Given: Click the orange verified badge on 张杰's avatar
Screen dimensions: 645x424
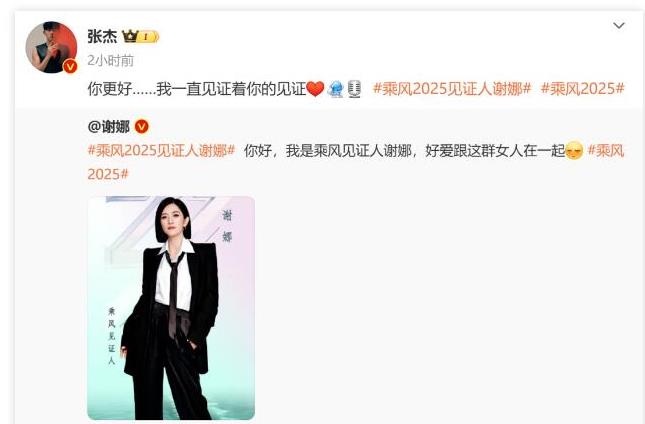Looking at the screenshot, I should (x=70, y=66).
